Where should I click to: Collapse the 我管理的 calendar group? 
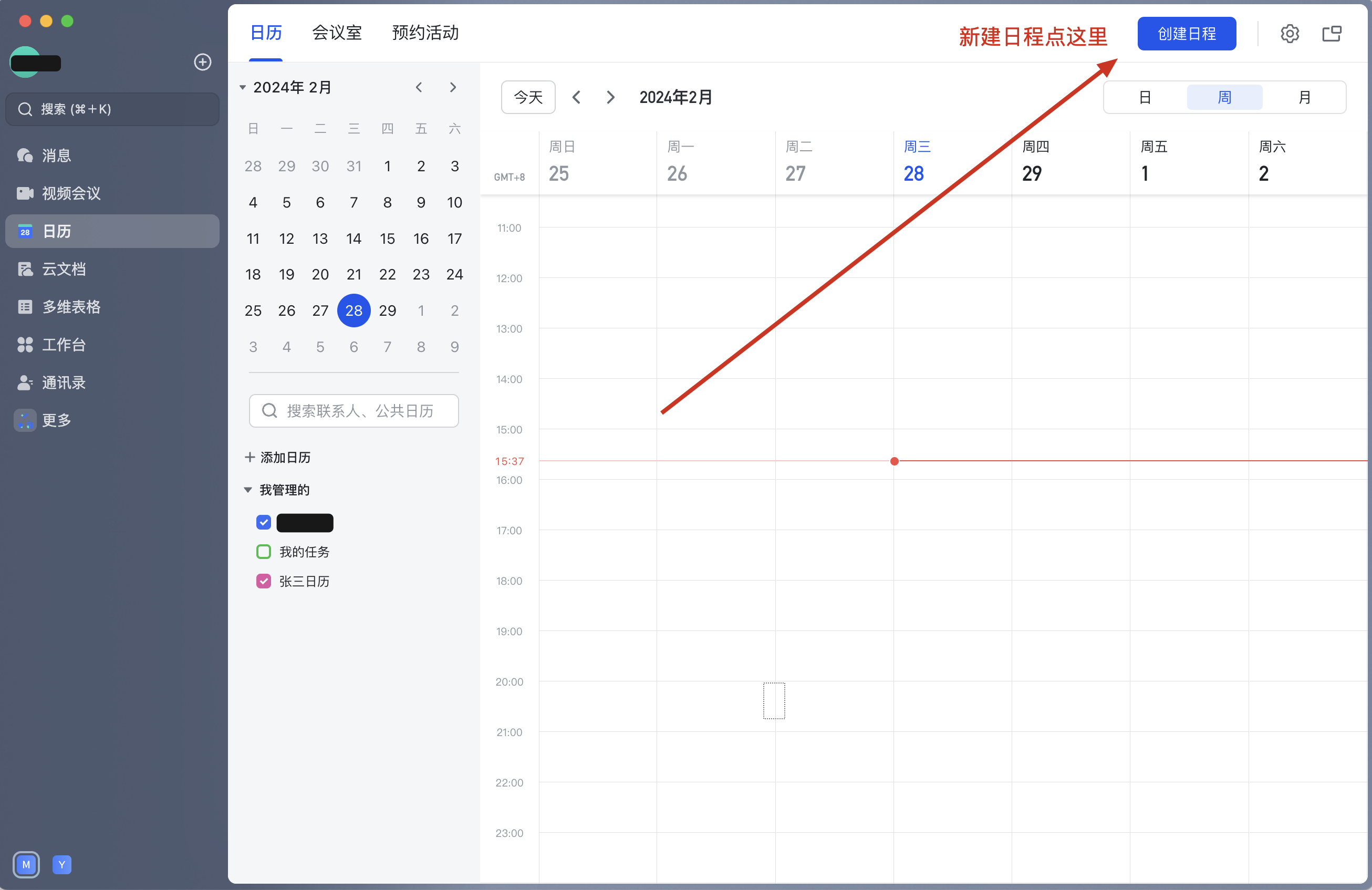click(248, 490)
